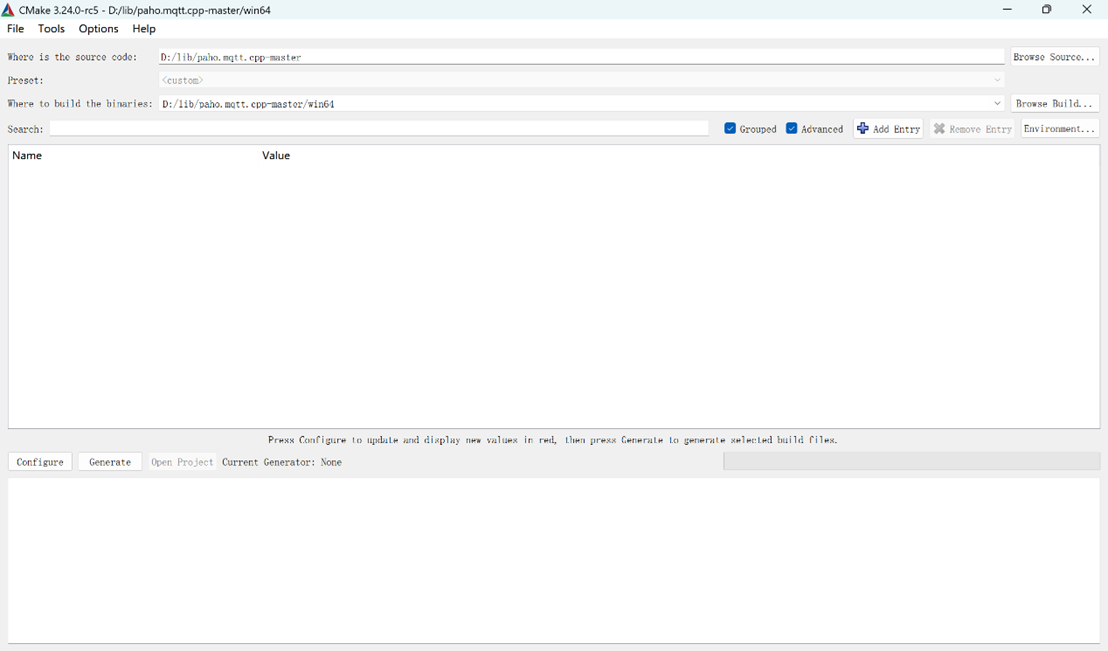
Task: Open the Tools menu
Action: tap(51, 28)
